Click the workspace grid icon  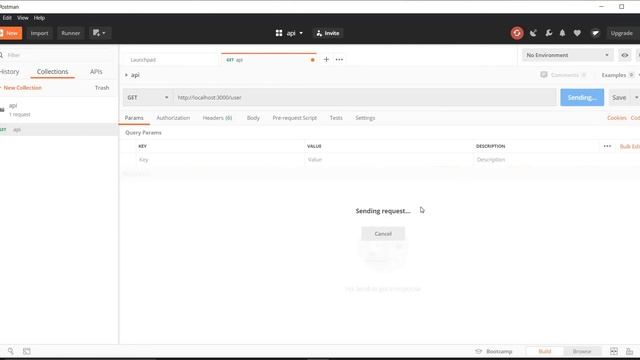[x=279, y=33]
